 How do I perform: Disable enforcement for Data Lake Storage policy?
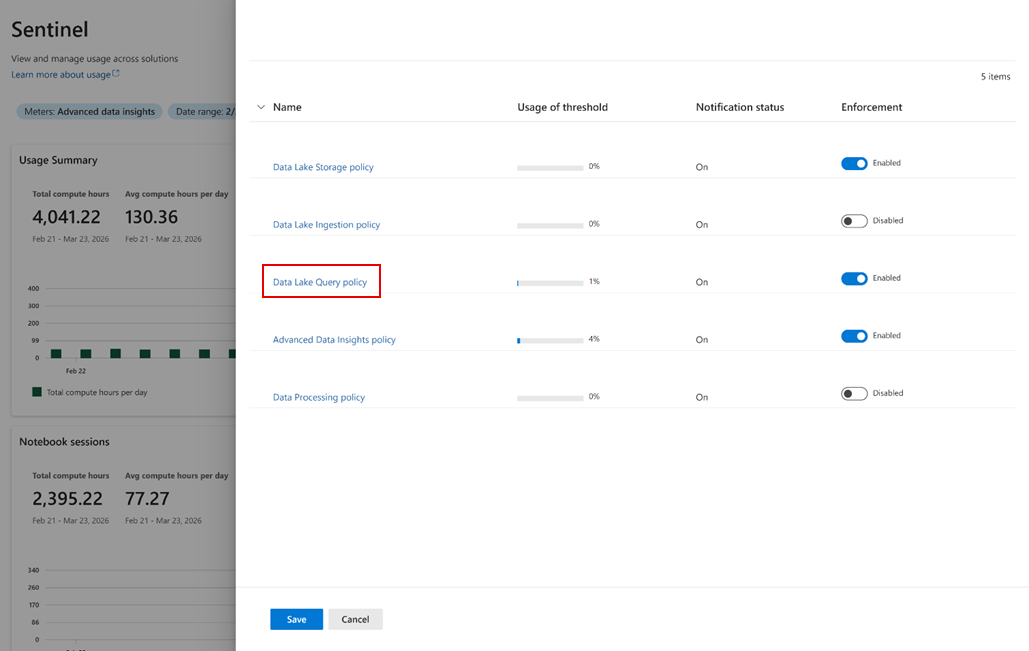click(854, 163)
